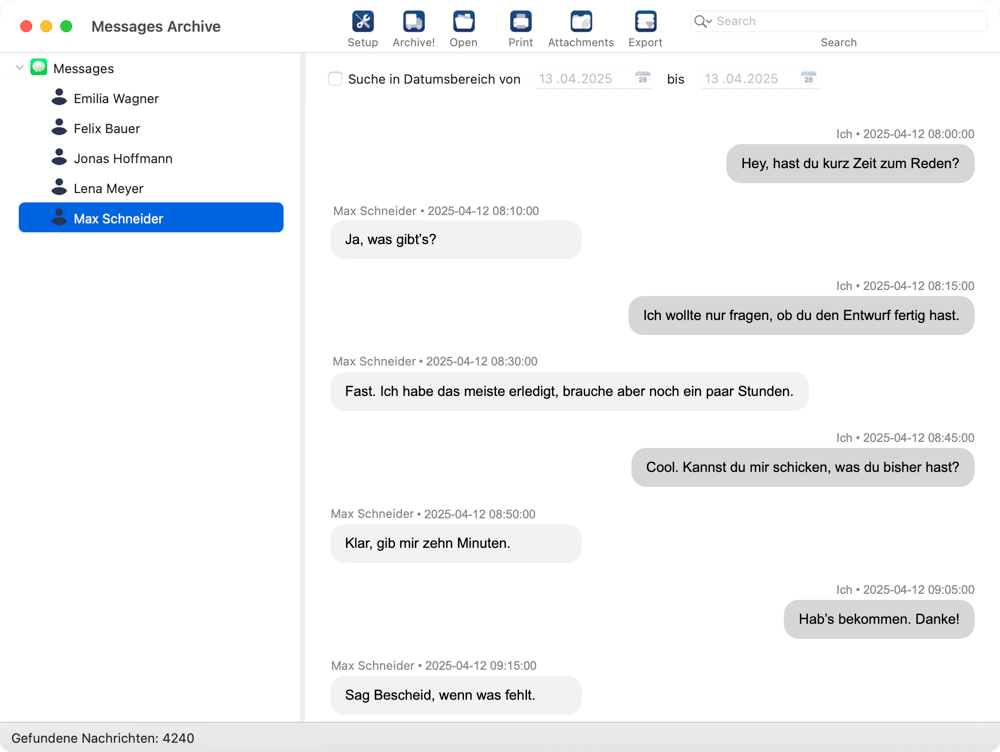The height and width of the screenshot is (752, 1000).
Task: Export messages with Export icon
Action: pyautogui.click(x=645, y=22)
